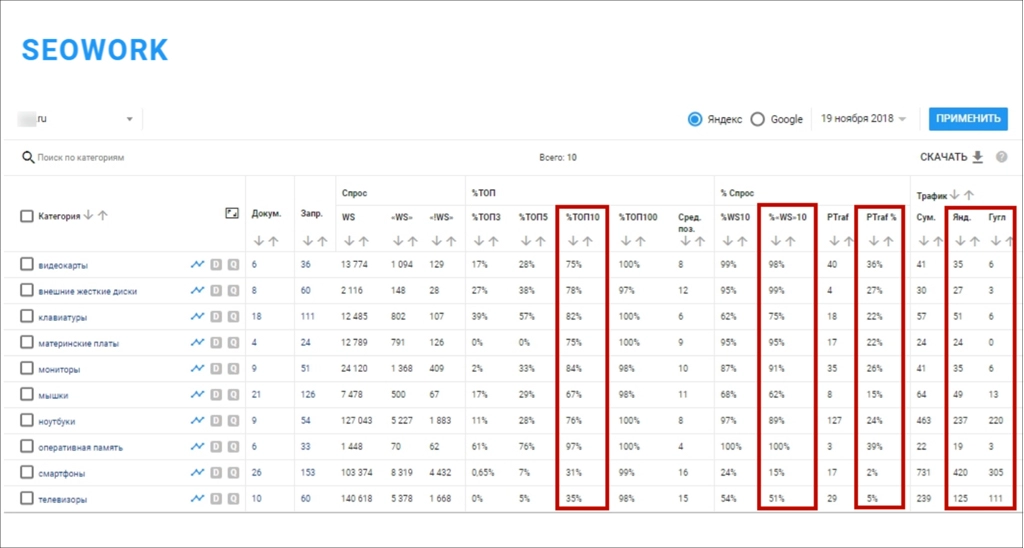Check the клавиатуры row checkbox
This screenshot has height=548, width=1024.
pos(27,317)
